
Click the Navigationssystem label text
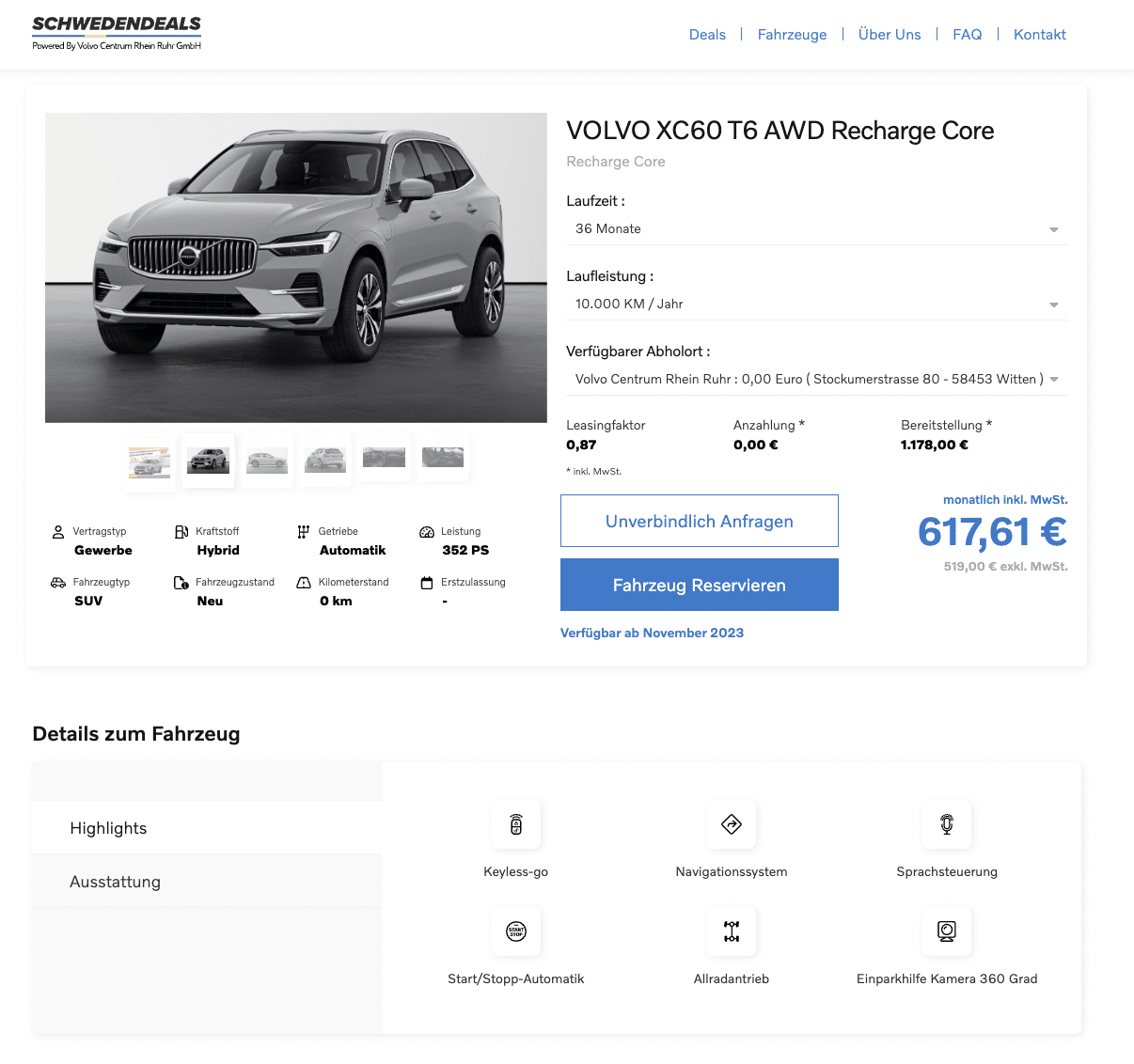[x=732, y=872]
